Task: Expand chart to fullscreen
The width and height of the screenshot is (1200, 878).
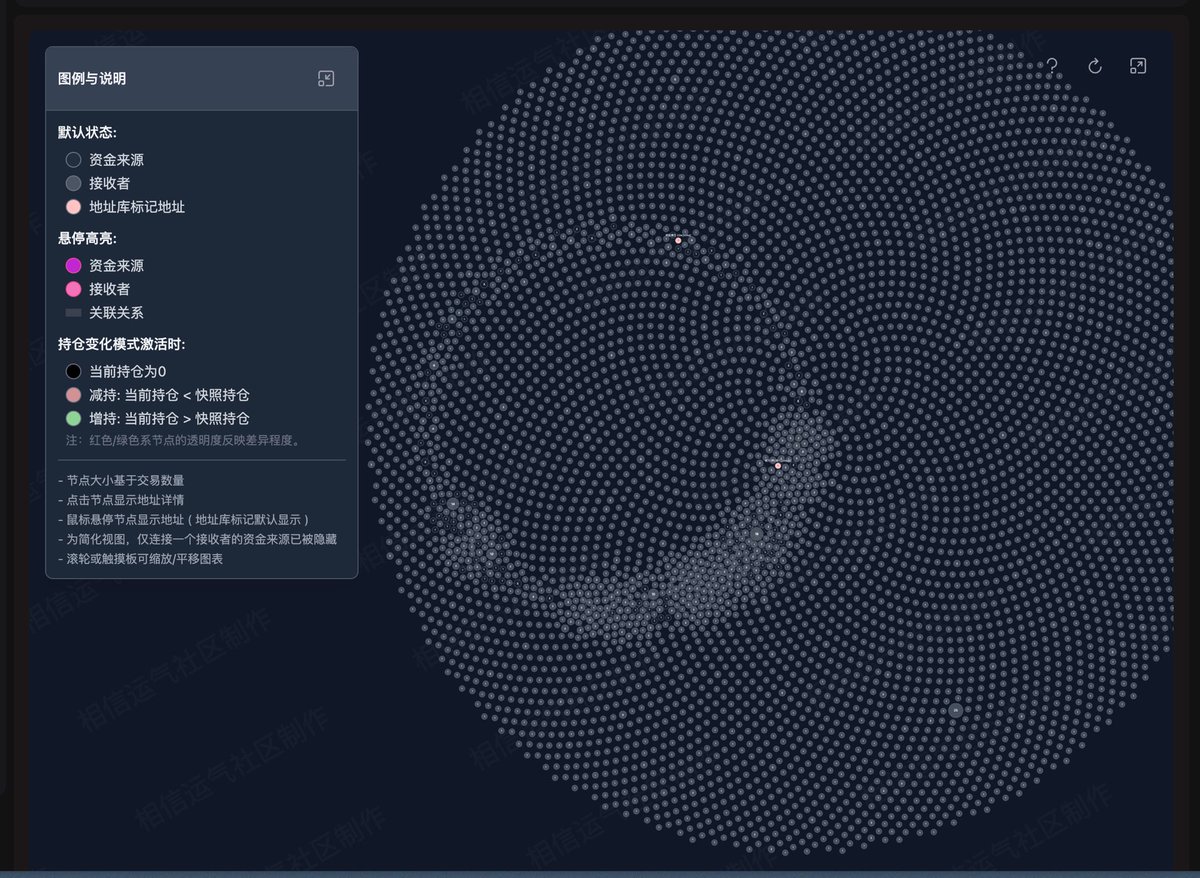Action: click(x=1138, y=66)
